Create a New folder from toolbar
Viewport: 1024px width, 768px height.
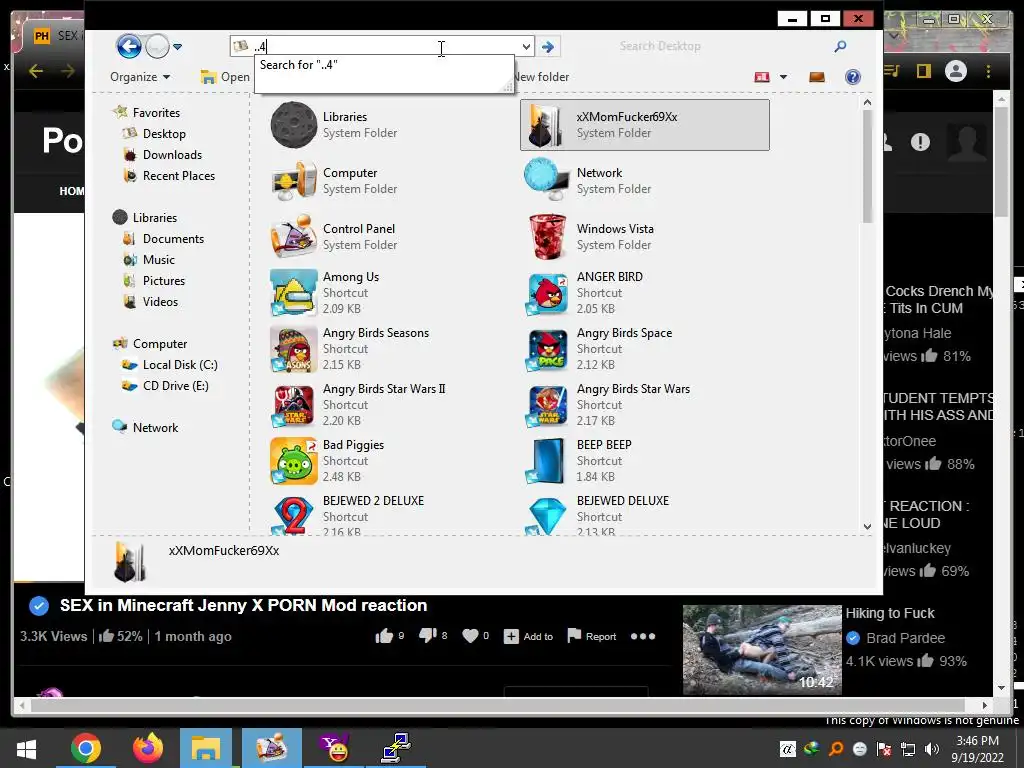click(541, 77)
